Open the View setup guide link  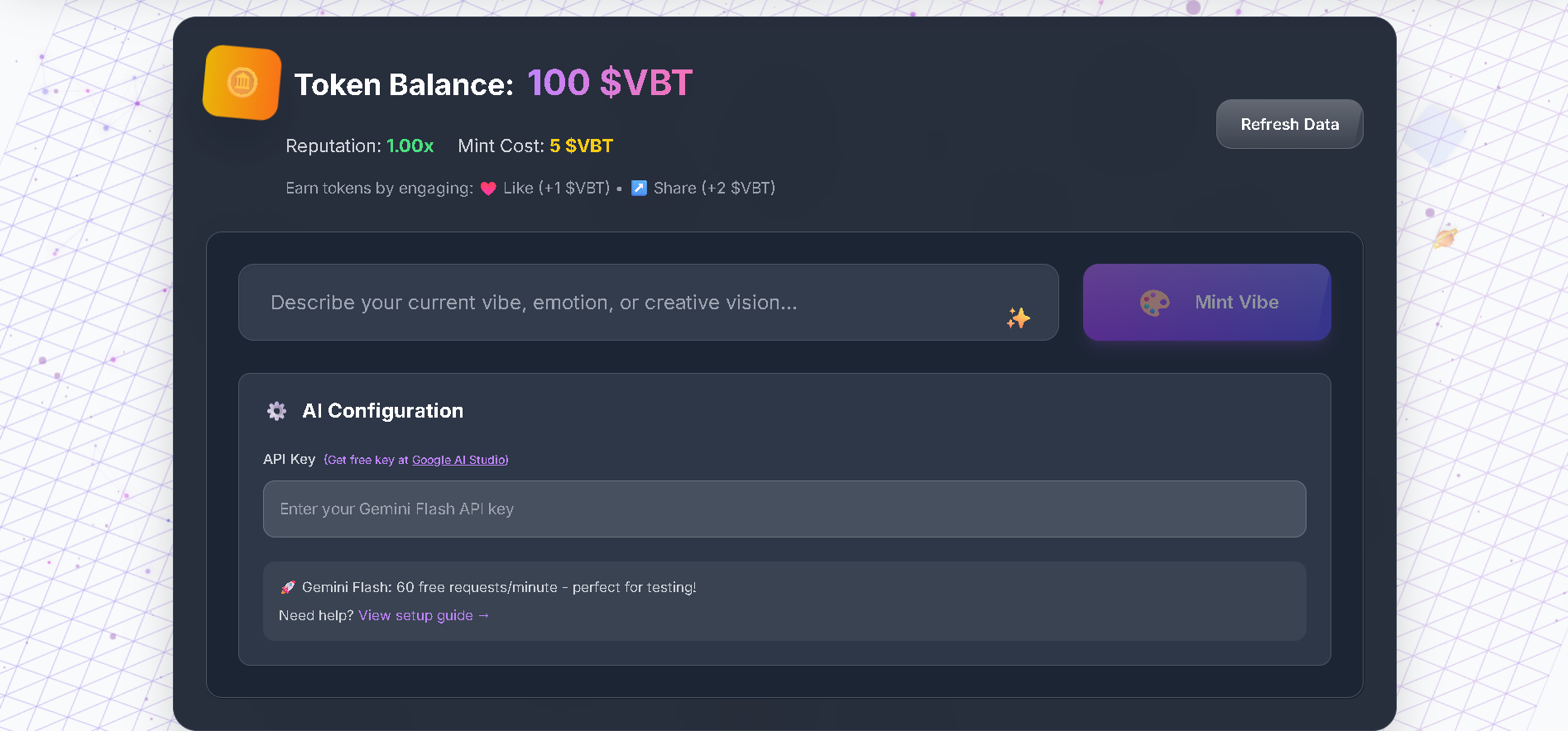point(423,615)
